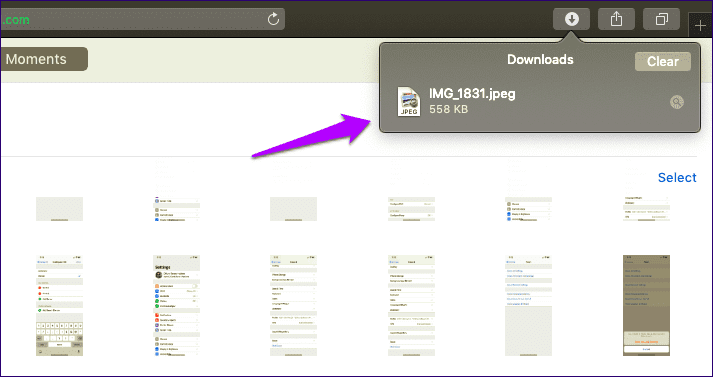Click the JPEG file icon in Downloads

pyautogui.click(x=408, y=101)
